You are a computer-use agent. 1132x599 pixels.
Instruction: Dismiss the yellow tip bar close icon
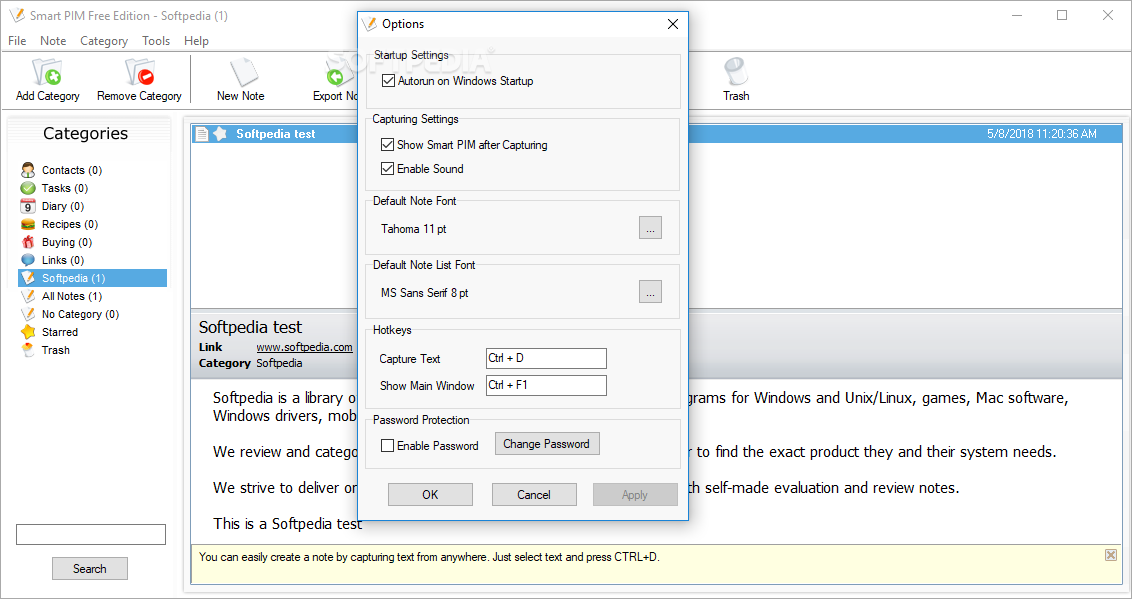coord(1111,555)
